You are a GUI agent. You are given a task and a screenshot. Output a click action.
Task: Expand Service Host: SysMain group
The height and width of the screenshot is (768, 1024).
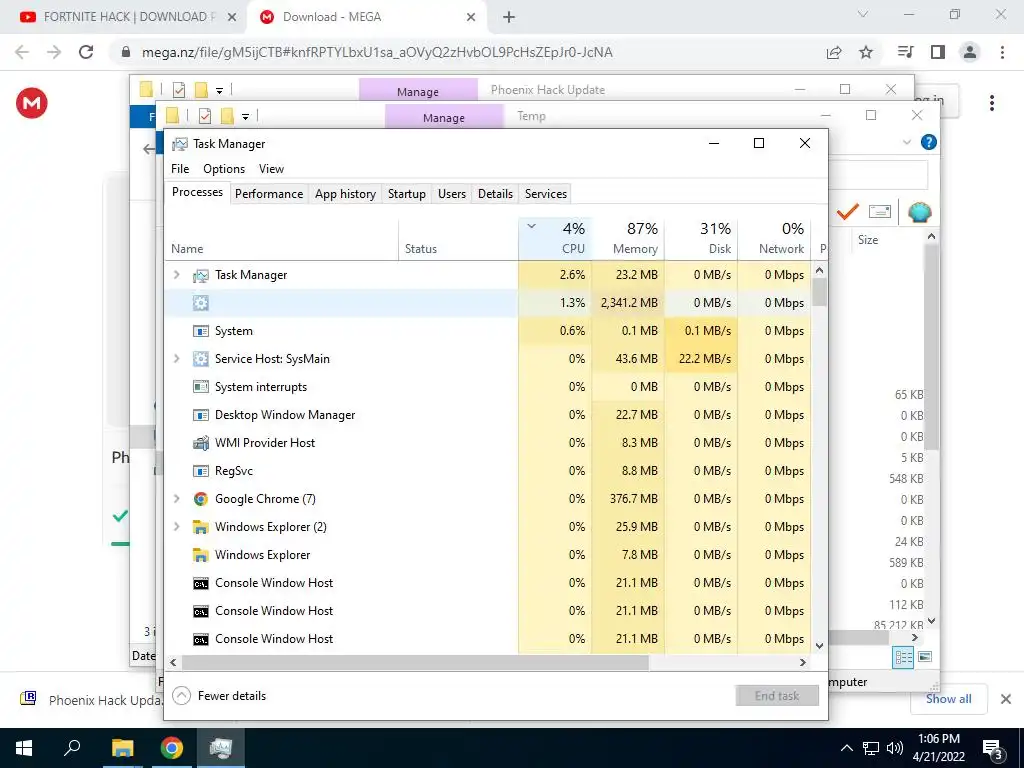click(176, 359)
